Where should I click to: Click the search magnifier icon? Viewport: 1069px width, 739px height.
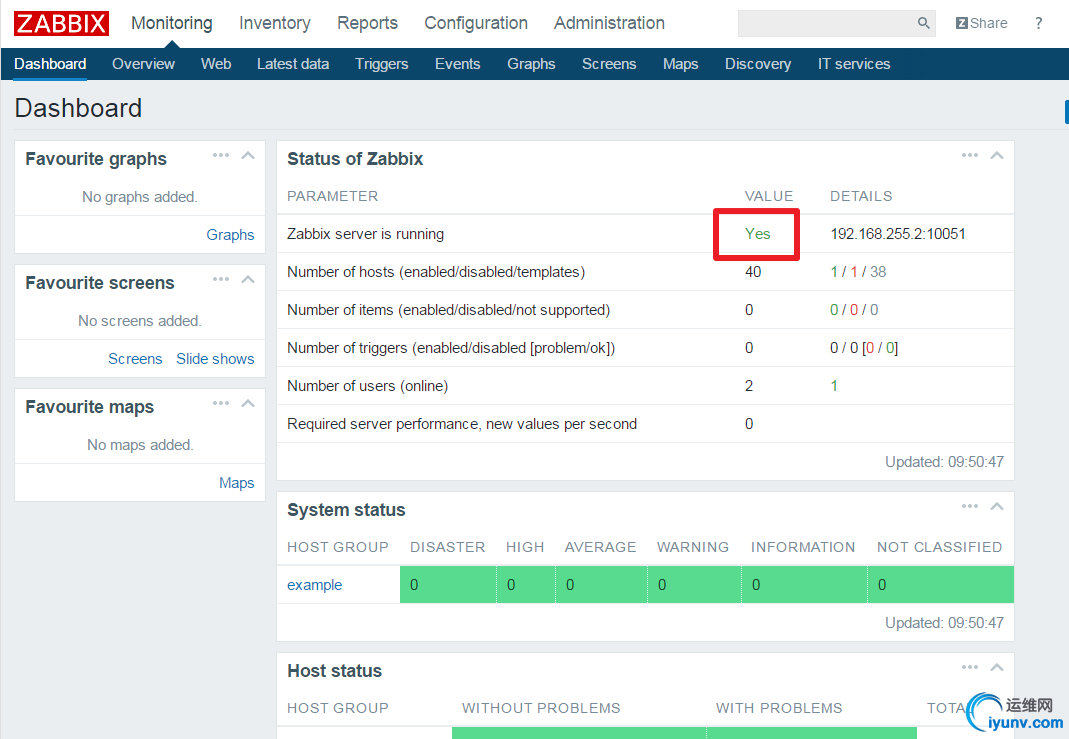click(923, 23)
